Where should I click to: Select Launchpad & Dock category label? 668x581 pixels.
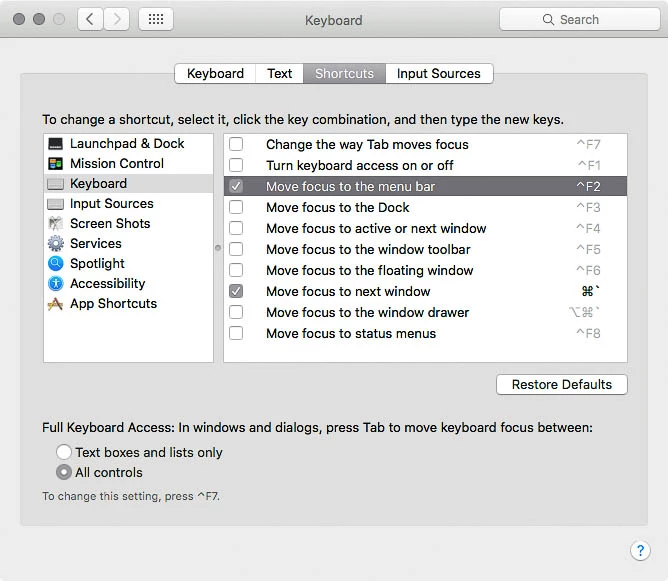click(127, 144)
